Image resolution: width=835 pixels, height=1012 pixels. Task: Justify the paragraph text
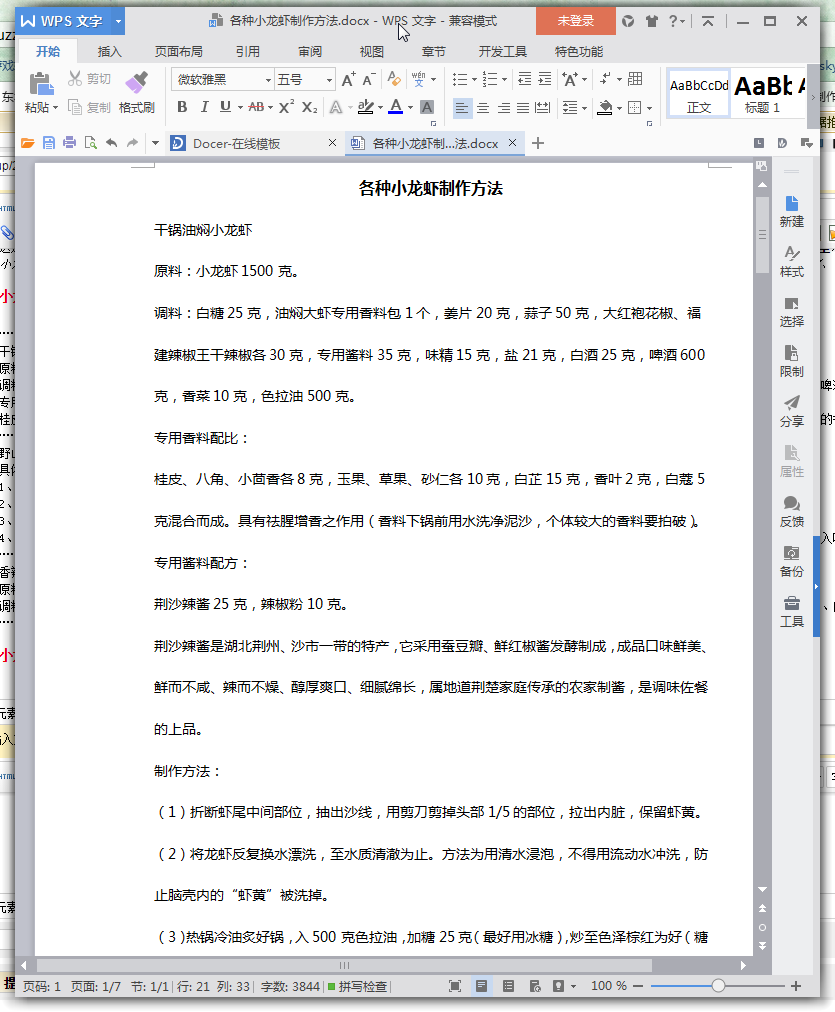point(523,107)
